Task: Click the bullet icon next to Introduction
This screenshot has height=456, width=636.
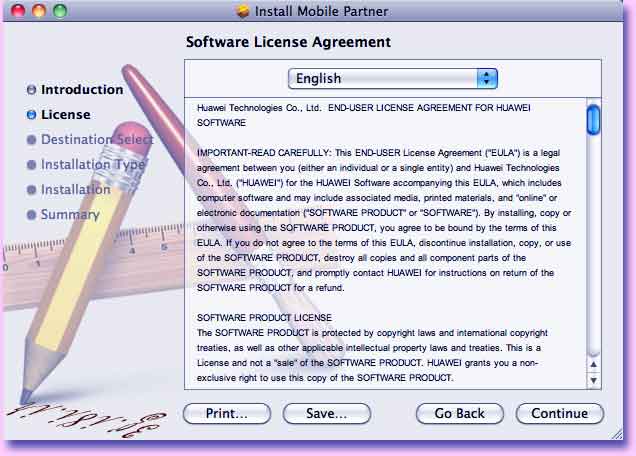Action: click(x=31, y=90)
